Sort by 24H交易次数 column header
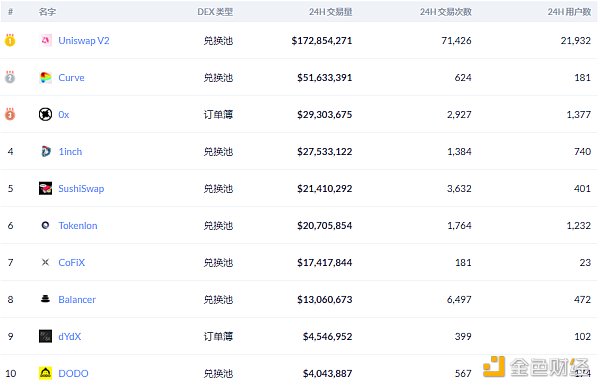The height and width of the screenshot is (388, 600). [x=445, y=12]
